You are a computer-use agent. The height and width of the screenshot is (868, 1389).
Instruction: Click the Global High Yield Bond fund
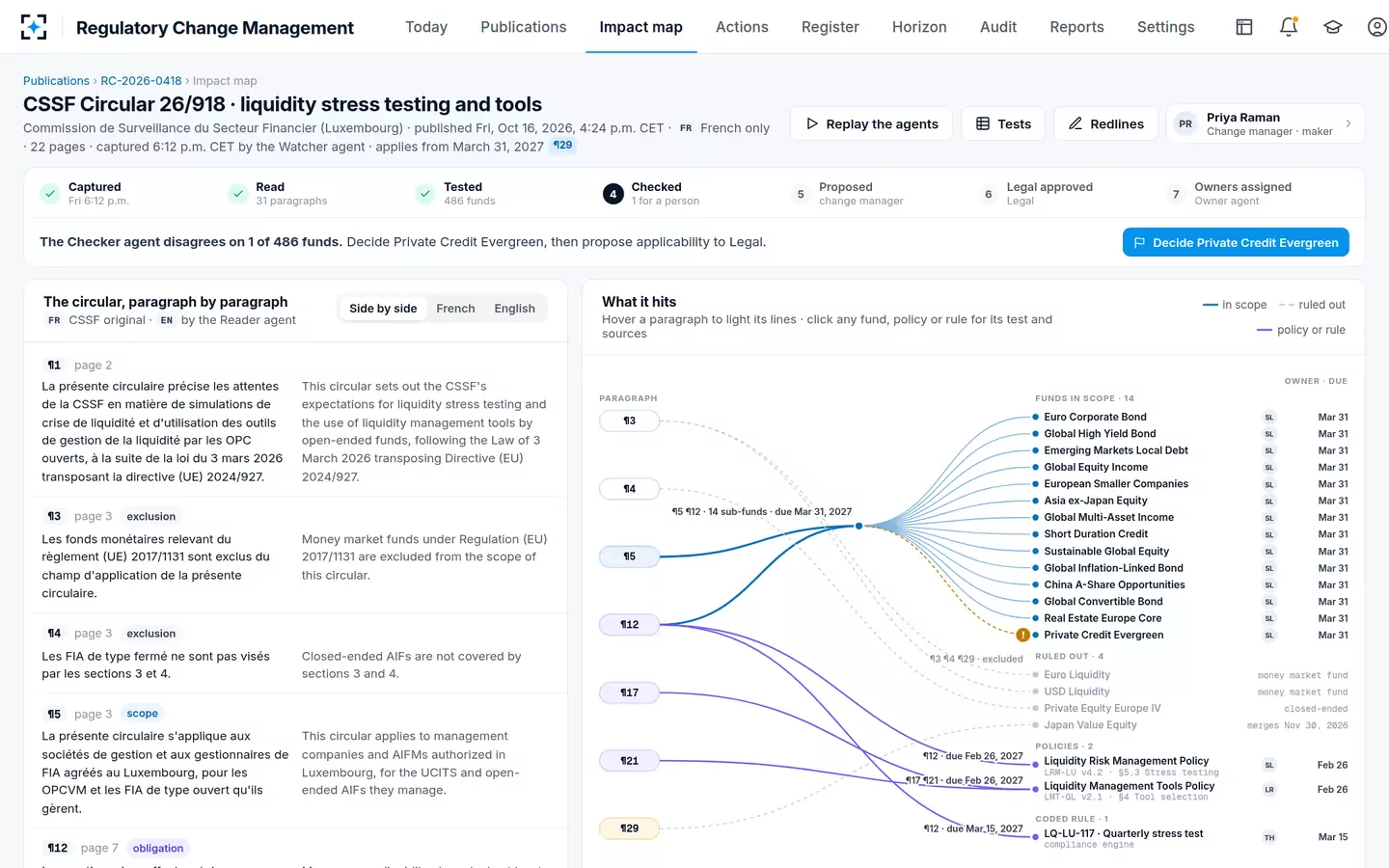(1100, 434)
